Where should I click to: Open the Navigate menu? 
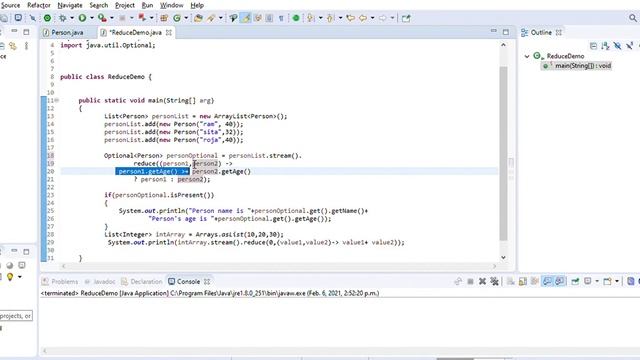[x=70, y=5]
